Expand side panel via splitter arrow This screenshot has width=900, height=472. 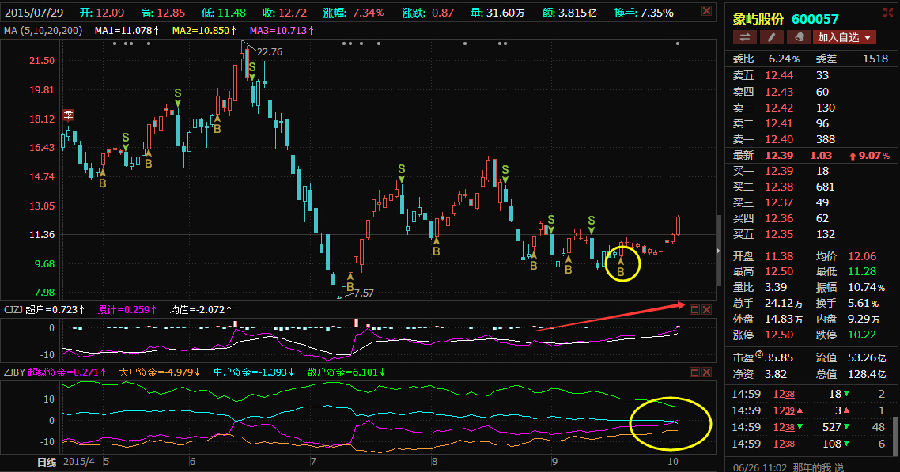718,251
